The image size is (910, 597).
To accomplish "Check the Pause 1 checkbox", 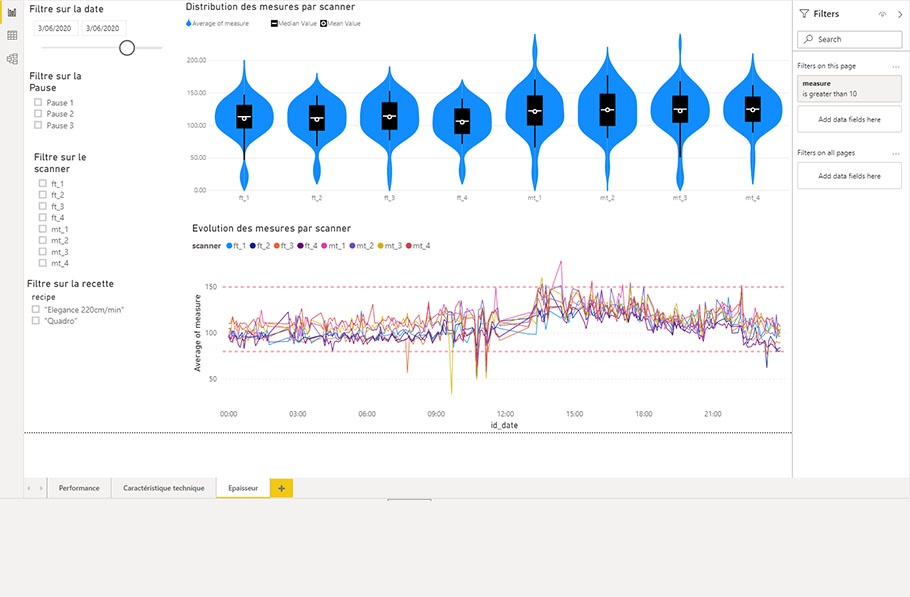I will tap(38, 103).
